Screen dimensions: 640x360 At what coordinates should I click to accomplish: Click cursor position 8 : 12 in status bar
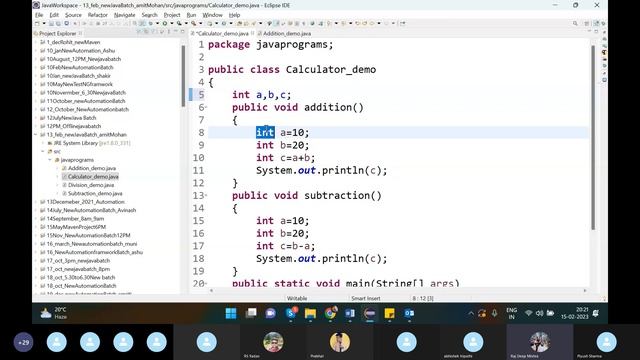click(423, 298)
